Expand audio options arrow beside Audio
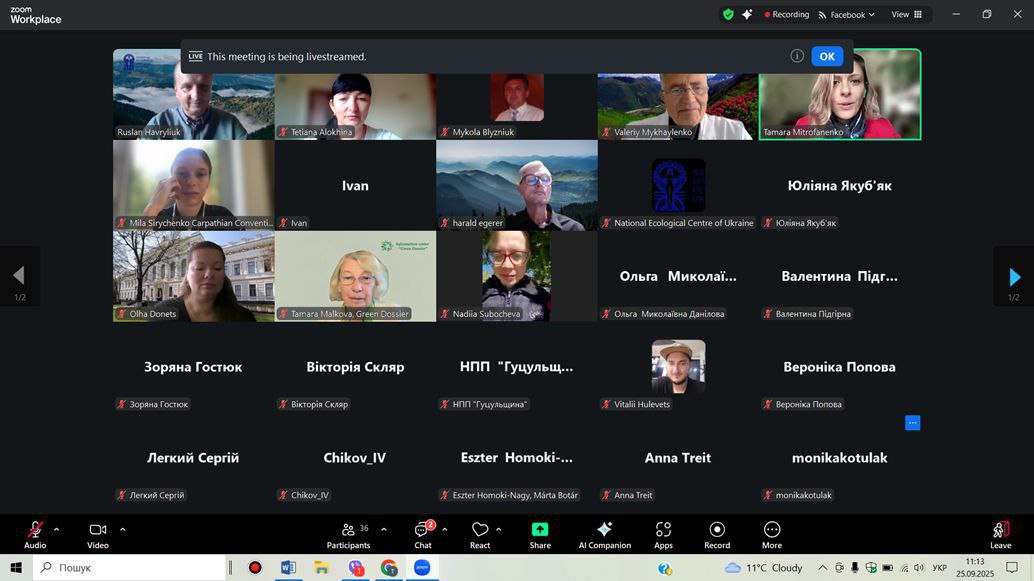 [56, 529]
